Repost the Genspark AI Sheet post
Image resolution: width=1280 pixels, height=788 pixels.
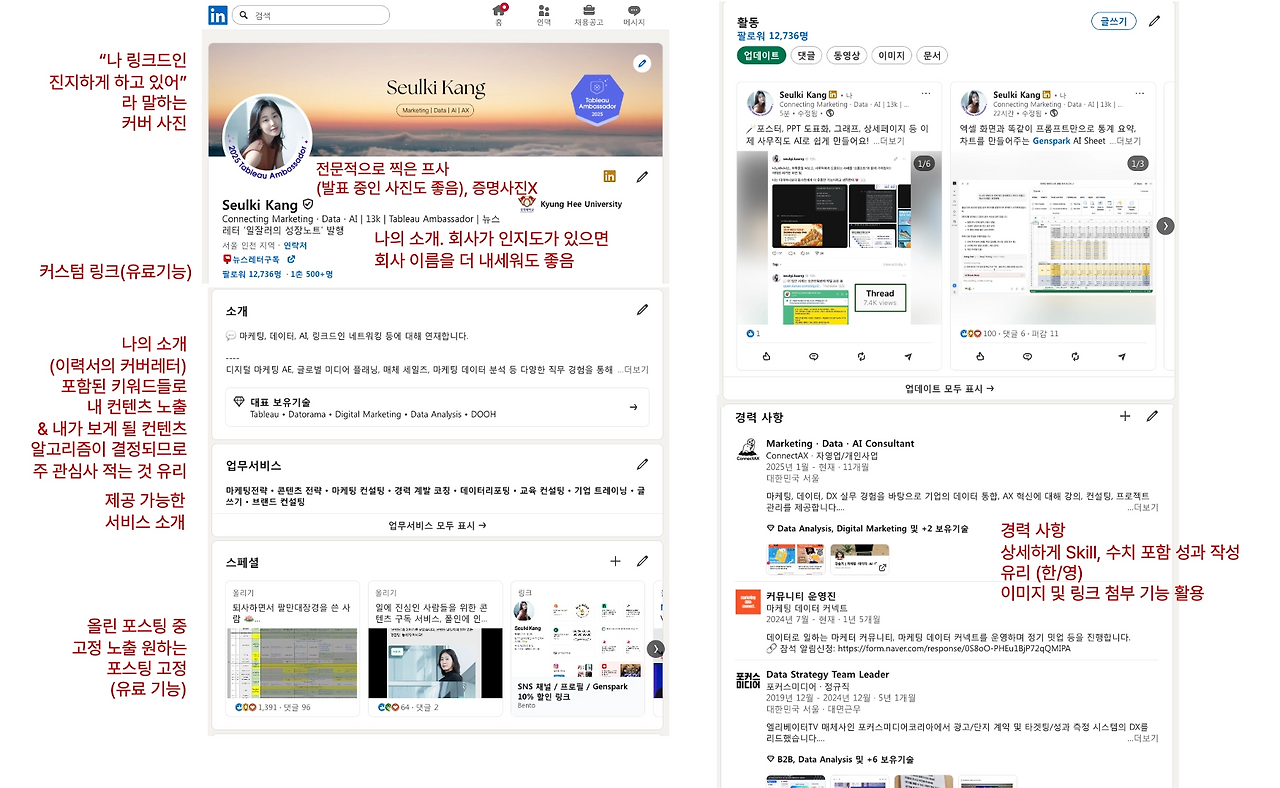(1075, 356)
